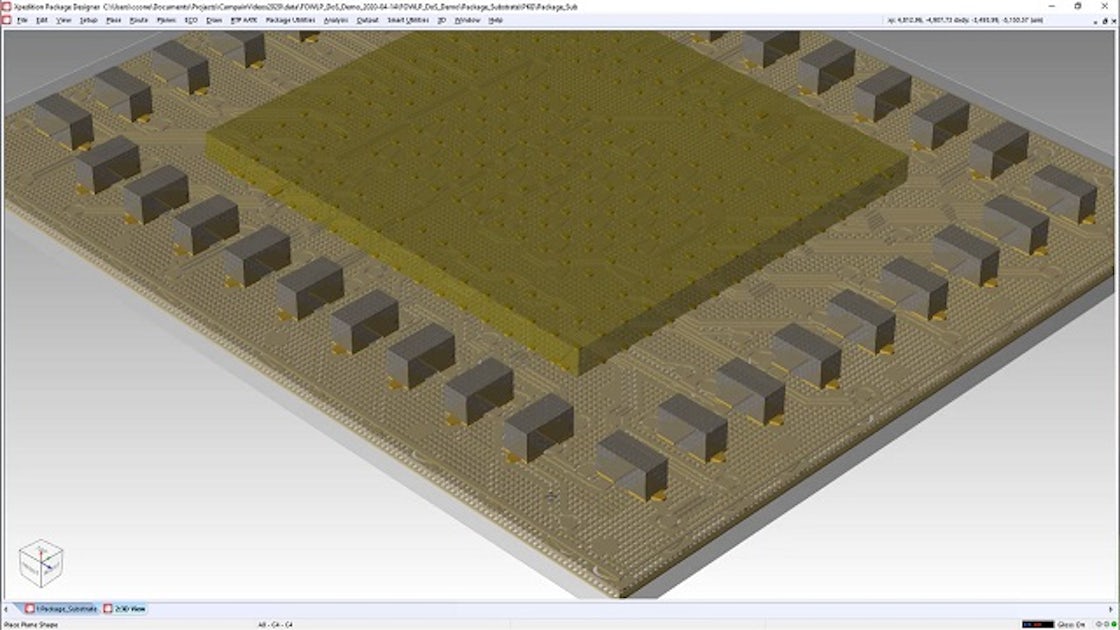Click the right scroll arrow on the tab bar
Image resolution: width=1120 pixels, height=630 pixels.
point(1112,609)
